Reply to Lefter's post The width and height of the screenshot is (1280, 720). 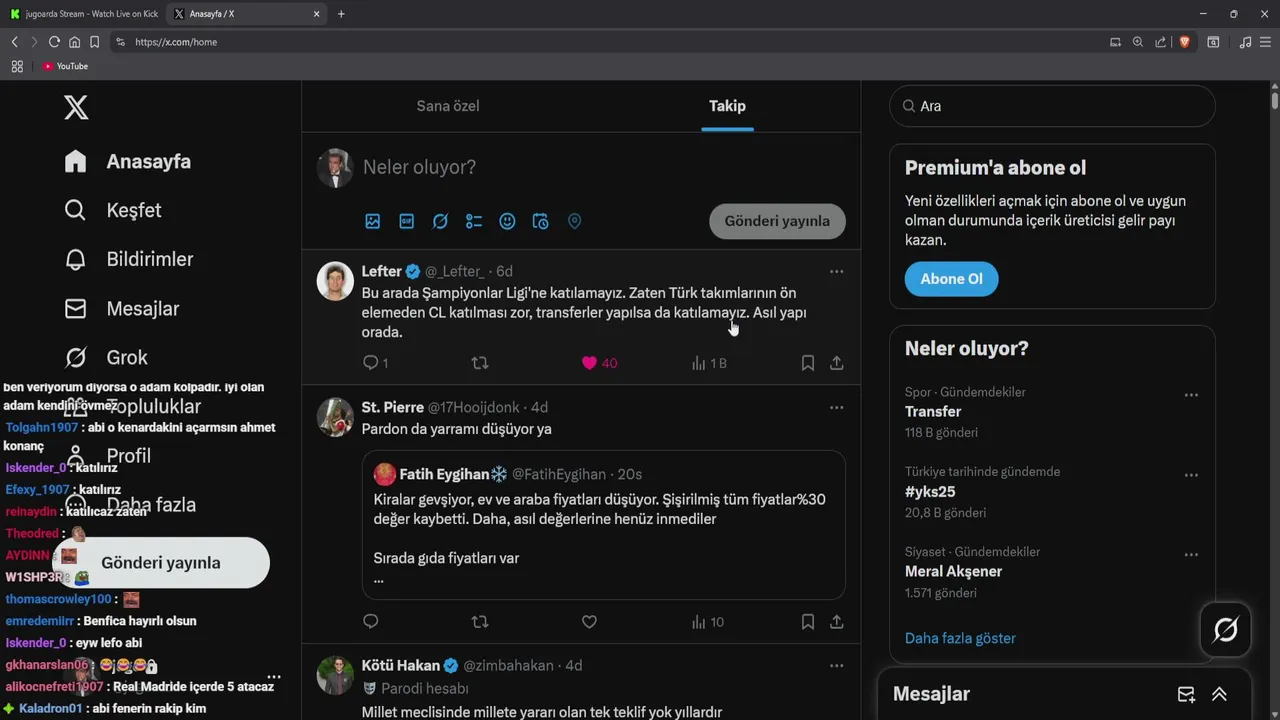375,363
